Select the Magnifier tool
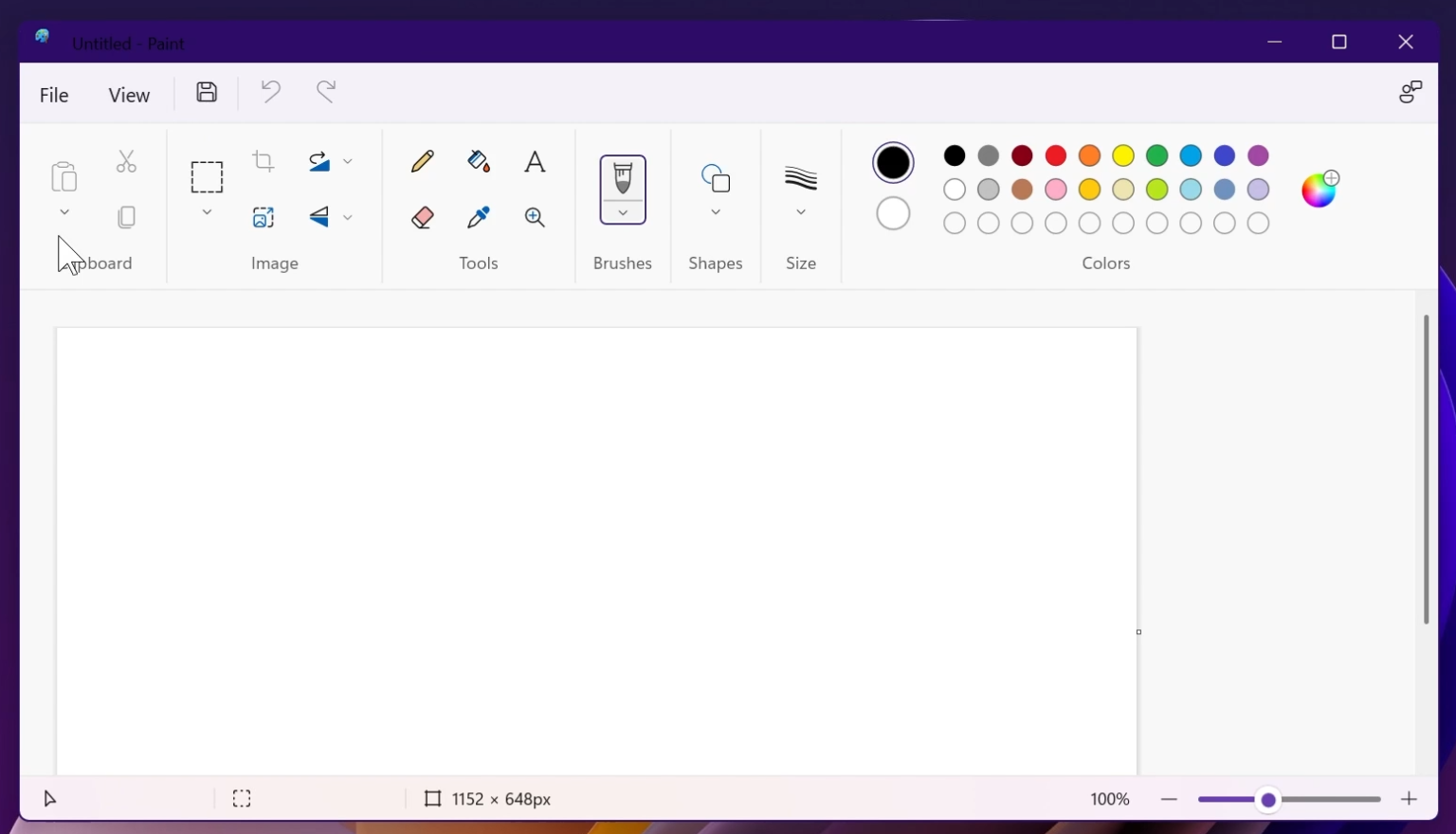Viewport: 1456px width, 834px height. coord(535,217)
